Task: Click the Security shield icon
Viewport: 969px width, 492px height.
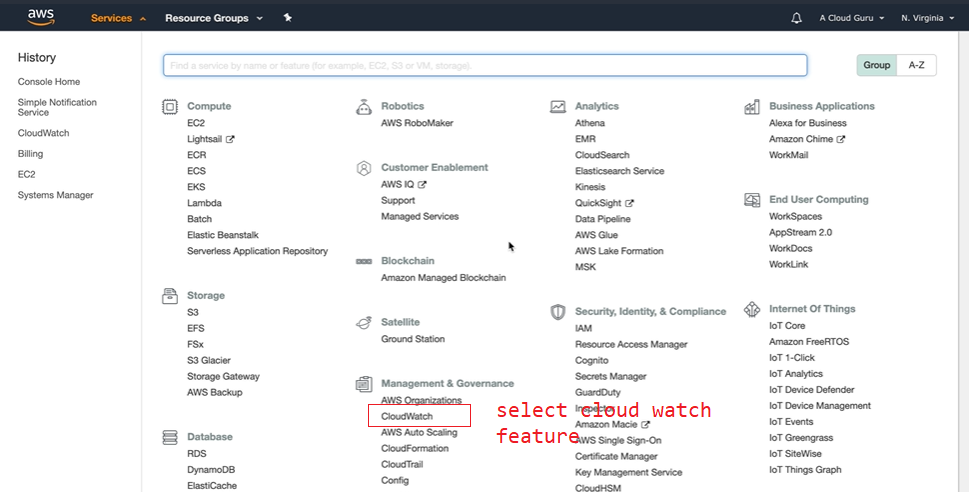Action: pyautogui.click(x=558, y=312)
